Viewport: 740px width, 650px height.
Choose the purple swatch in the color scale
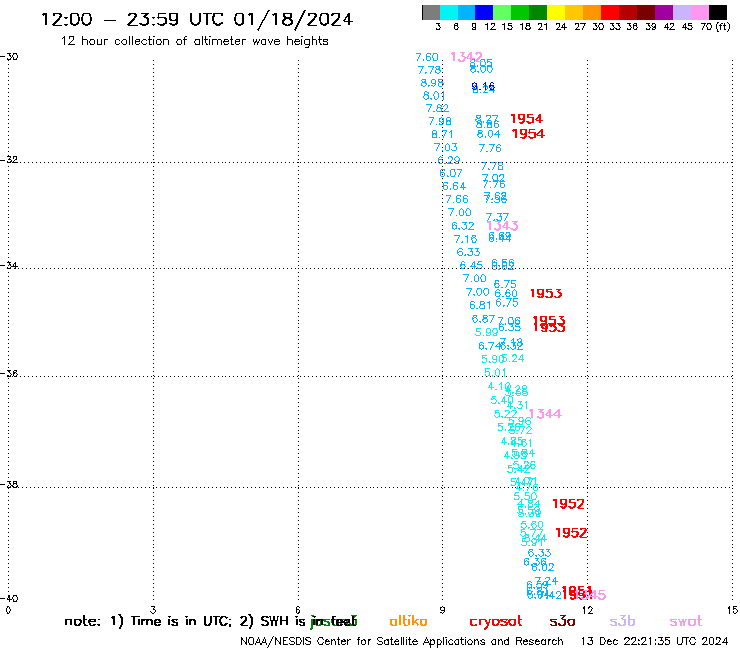663,12
